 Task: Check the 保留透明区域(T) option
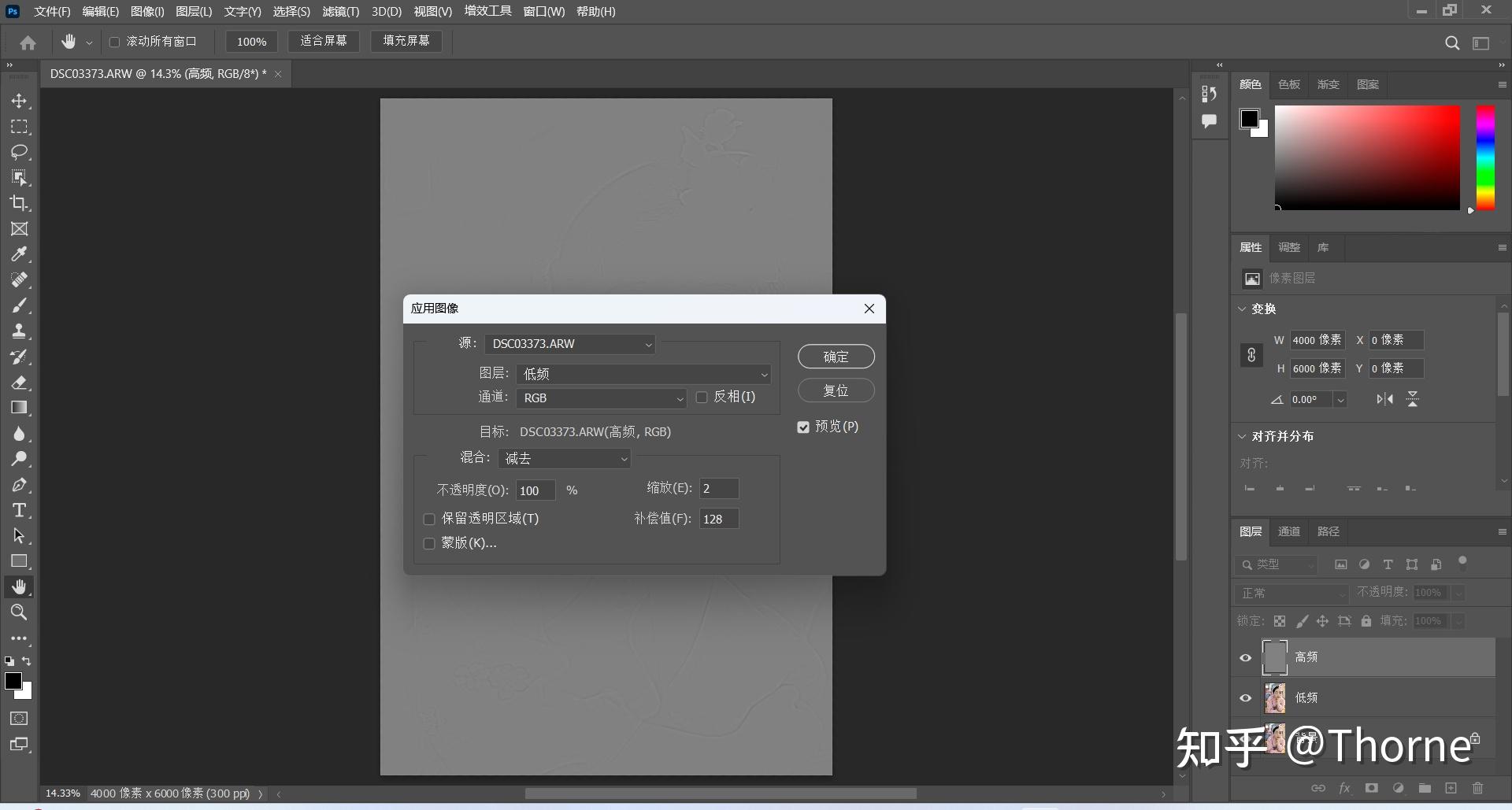click(429, 519)
